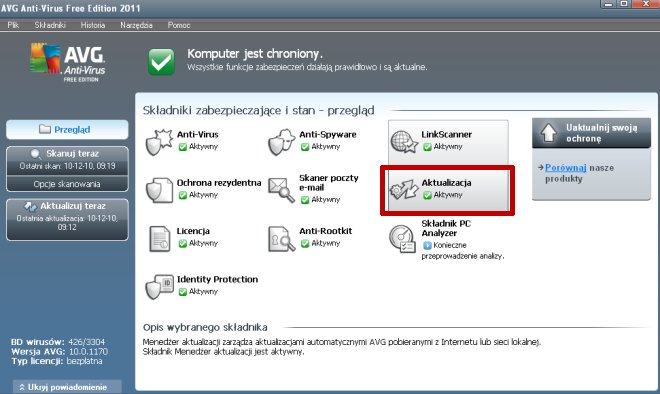Select the Anti-Spyware component icon
The height and width of the screenshot is (394, 660).
click(x=282, y=142)
